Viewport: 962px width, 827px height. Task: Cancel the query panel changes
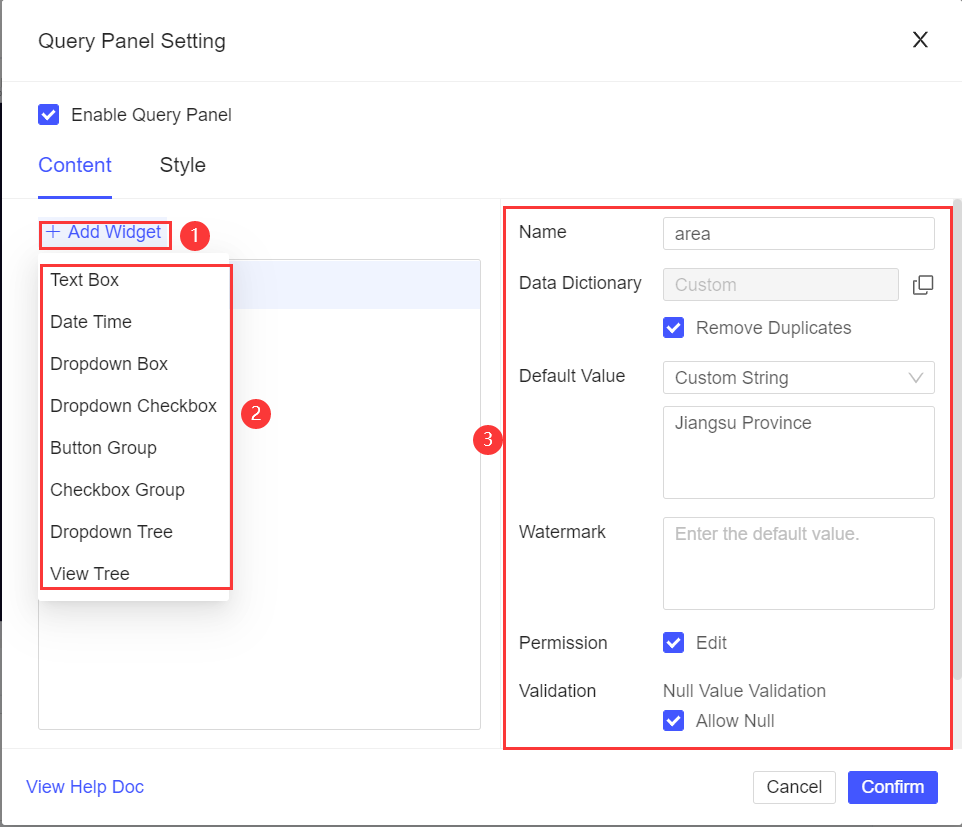click(x=794, y=787)
